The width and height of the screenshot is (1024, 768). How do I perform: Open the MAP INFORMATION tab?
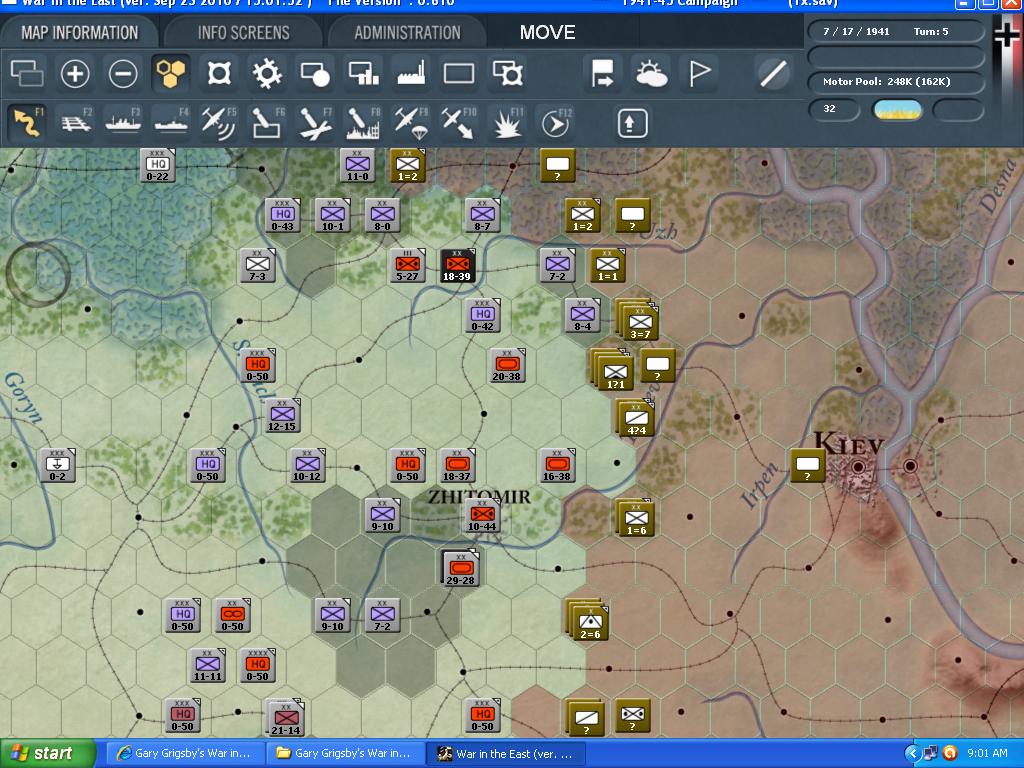point(79,33)
